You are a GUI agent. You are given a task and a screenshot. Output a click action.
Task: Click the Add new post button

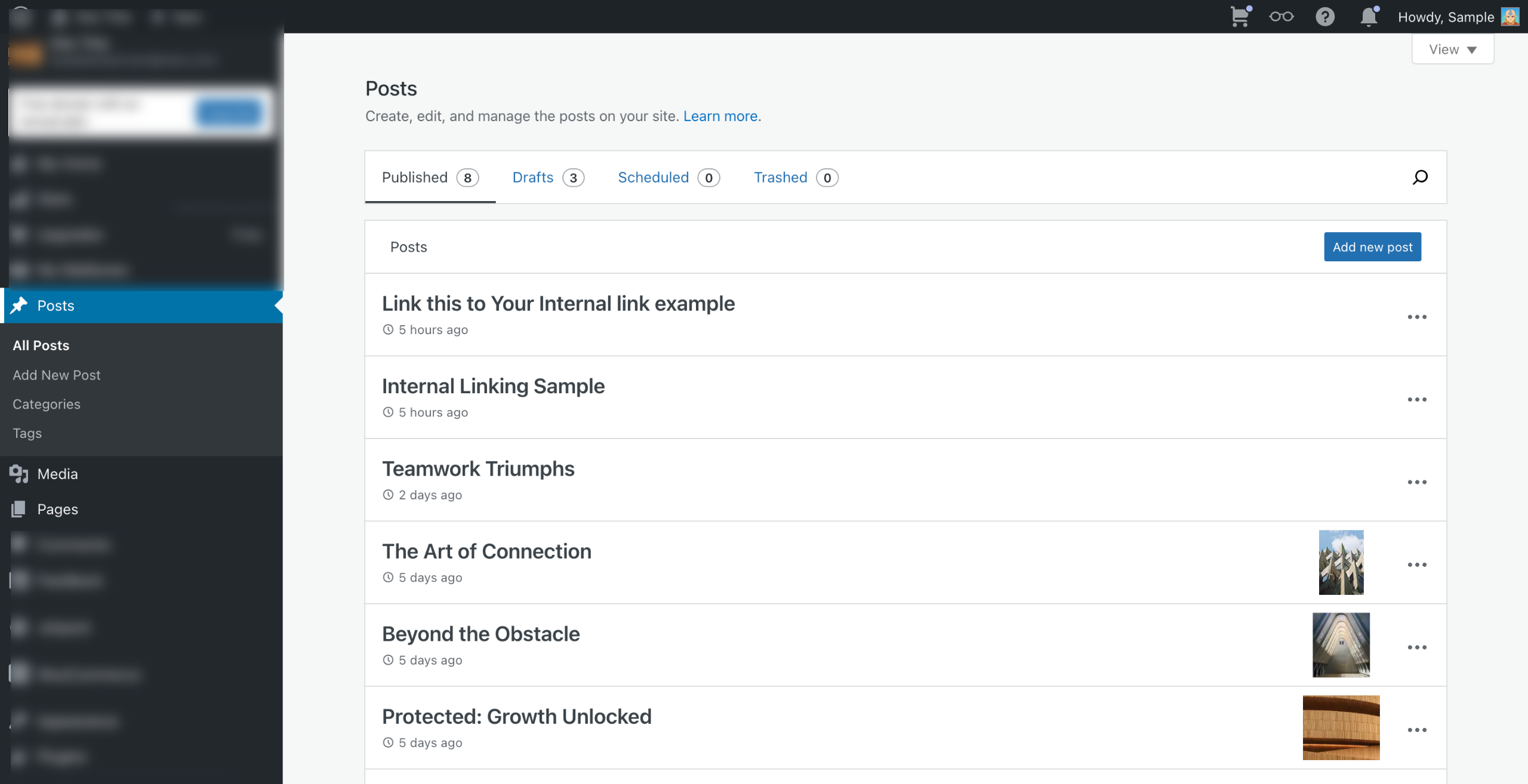[1372, 247]
